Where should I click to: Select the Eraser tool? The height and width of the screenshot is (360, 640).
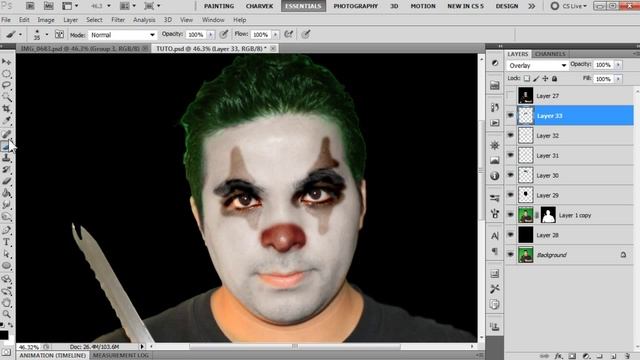tap(7, 181)
